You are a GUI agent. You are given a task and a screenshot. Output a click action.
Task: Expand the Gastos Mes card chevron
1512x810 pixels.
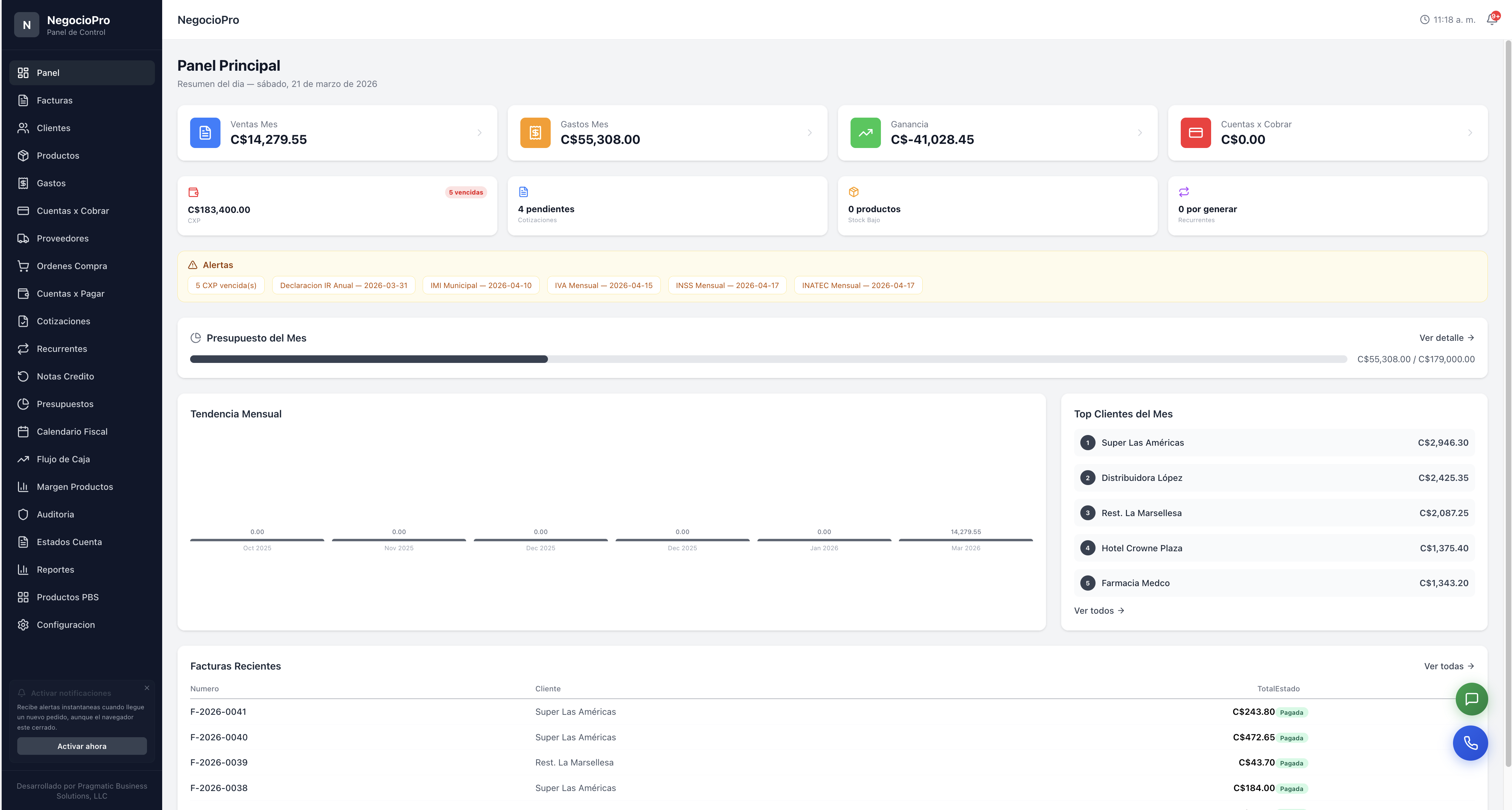click(x=809, y=133)
